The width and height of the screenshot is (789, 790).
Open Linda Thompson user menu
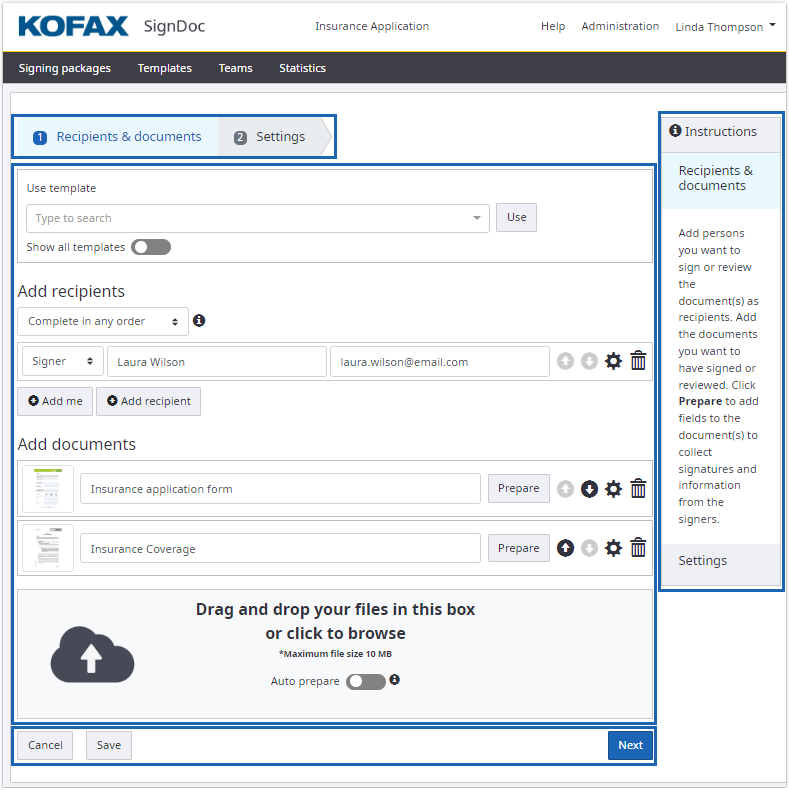coord(726,27)
